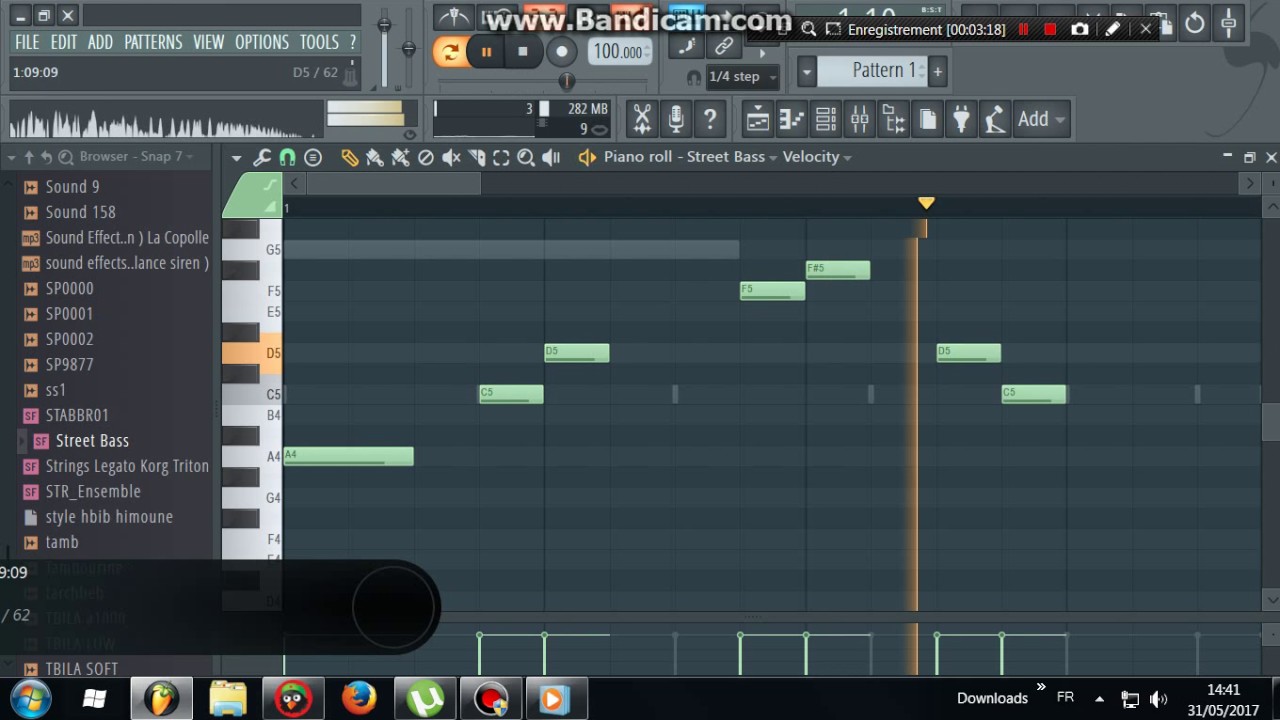Viewport: 1280px width, 720px height.
Task: Toggle the green magnet snap button
Action: click(x=287, y=157)
